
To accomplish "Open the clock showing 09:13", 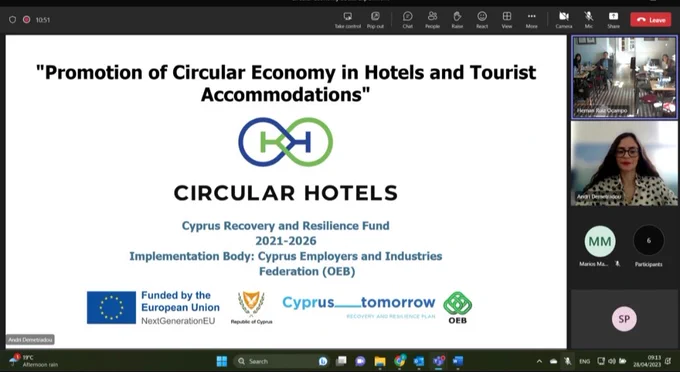I will pos(646,361).
